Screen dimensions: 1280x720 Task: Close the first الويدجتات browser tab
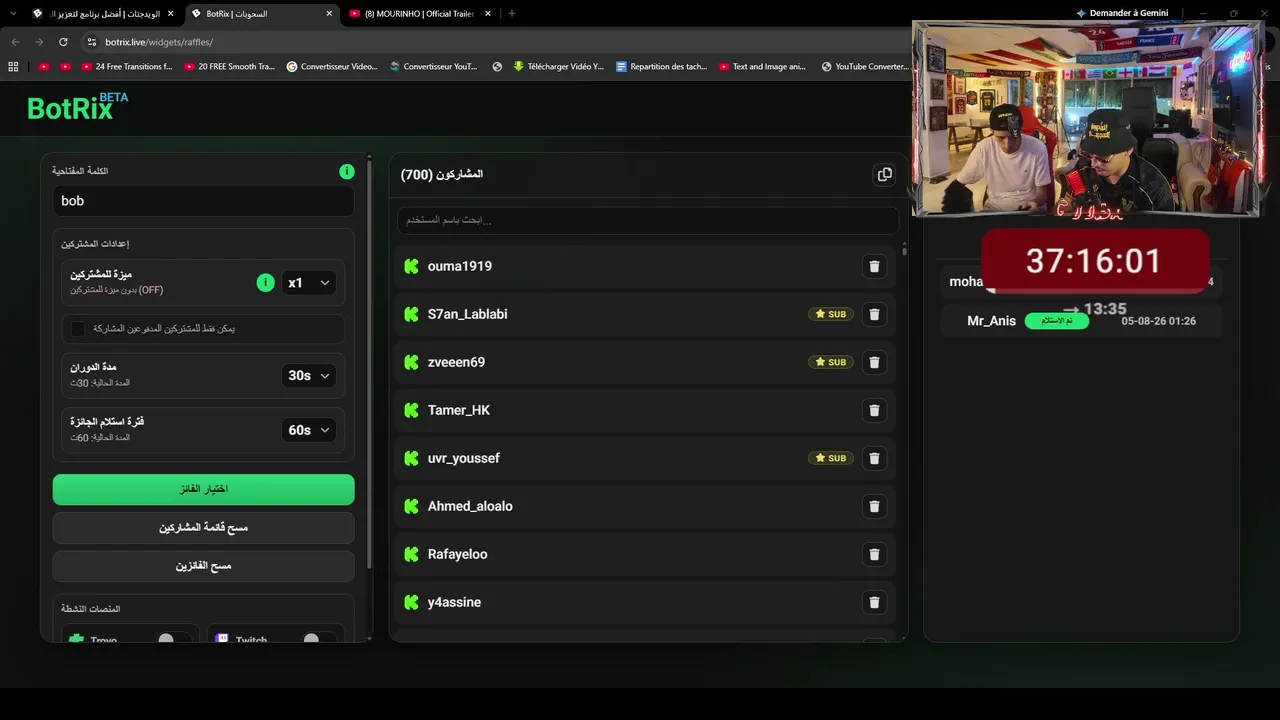coord(170,14)
